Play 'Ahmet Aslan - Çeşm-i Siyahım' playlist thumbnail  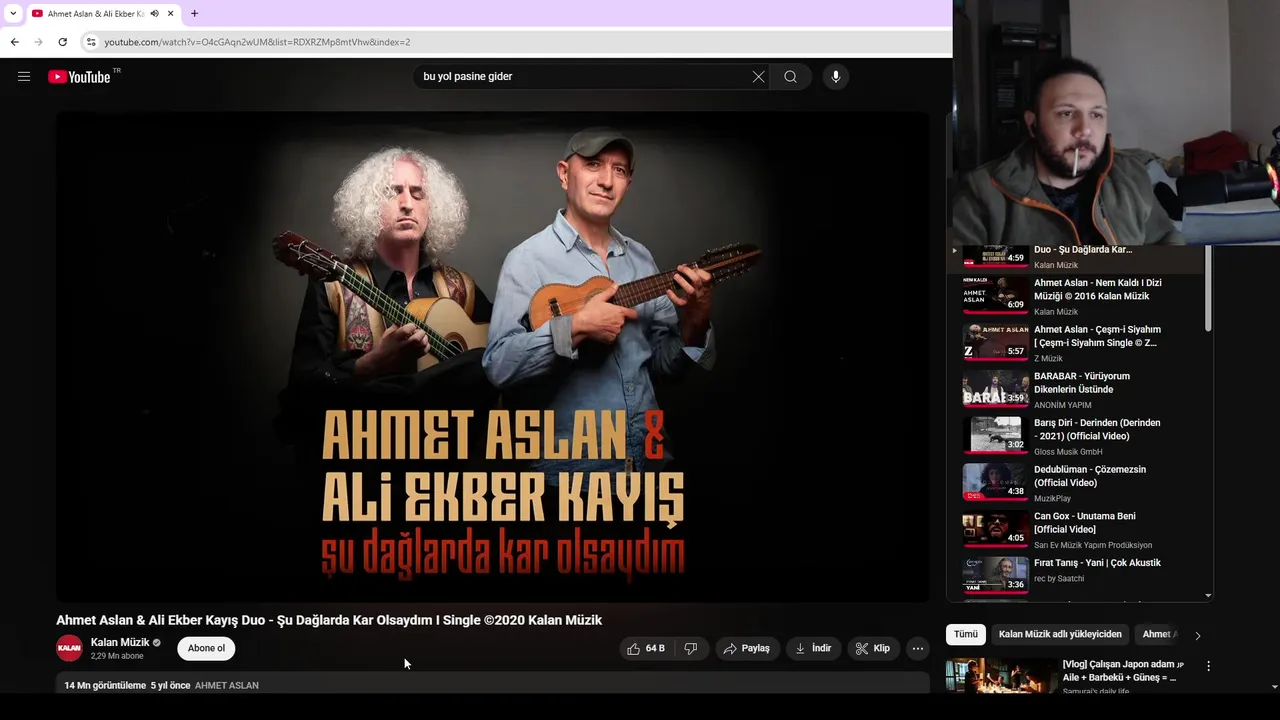pyautogui.click(x=995, y=342)
